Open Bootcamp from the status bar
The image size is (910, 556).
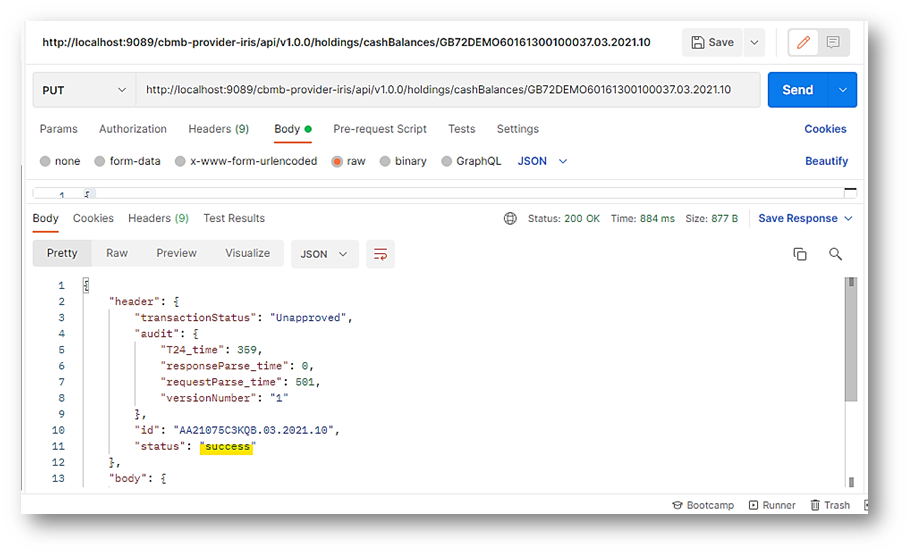[703, 505]
